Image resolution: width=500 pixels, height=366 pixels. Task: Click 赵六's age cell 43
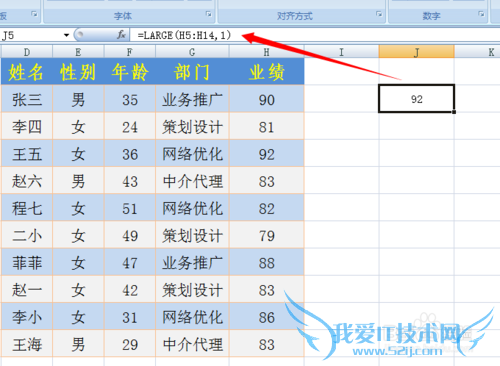[x=130, y=181]
